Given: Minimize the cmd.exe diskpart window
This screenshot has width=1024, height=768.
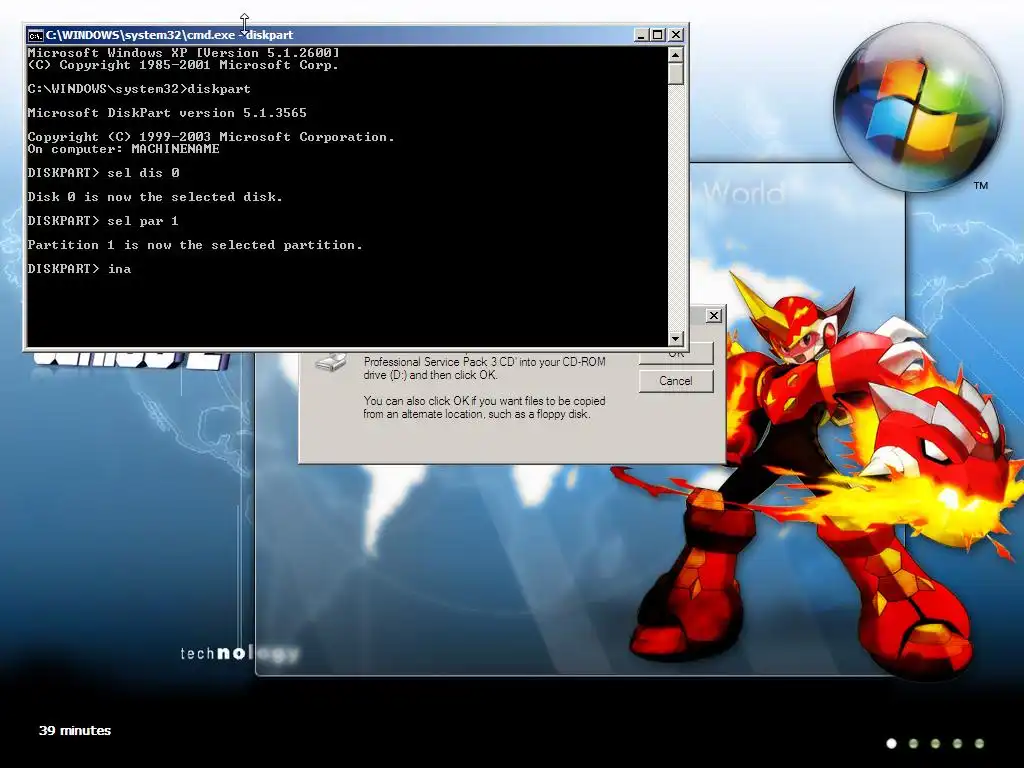Looking at the screenshot, I should tap(641, 35).
